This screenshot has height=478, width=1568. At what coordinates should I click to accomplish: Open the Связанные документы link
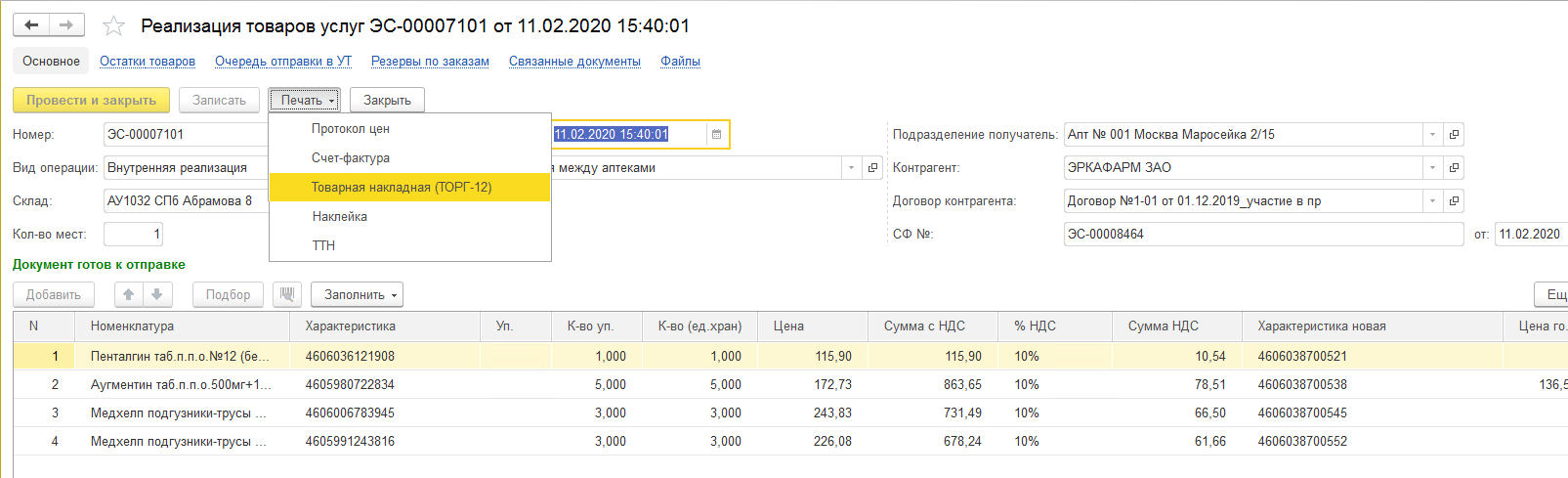point(574,62)
